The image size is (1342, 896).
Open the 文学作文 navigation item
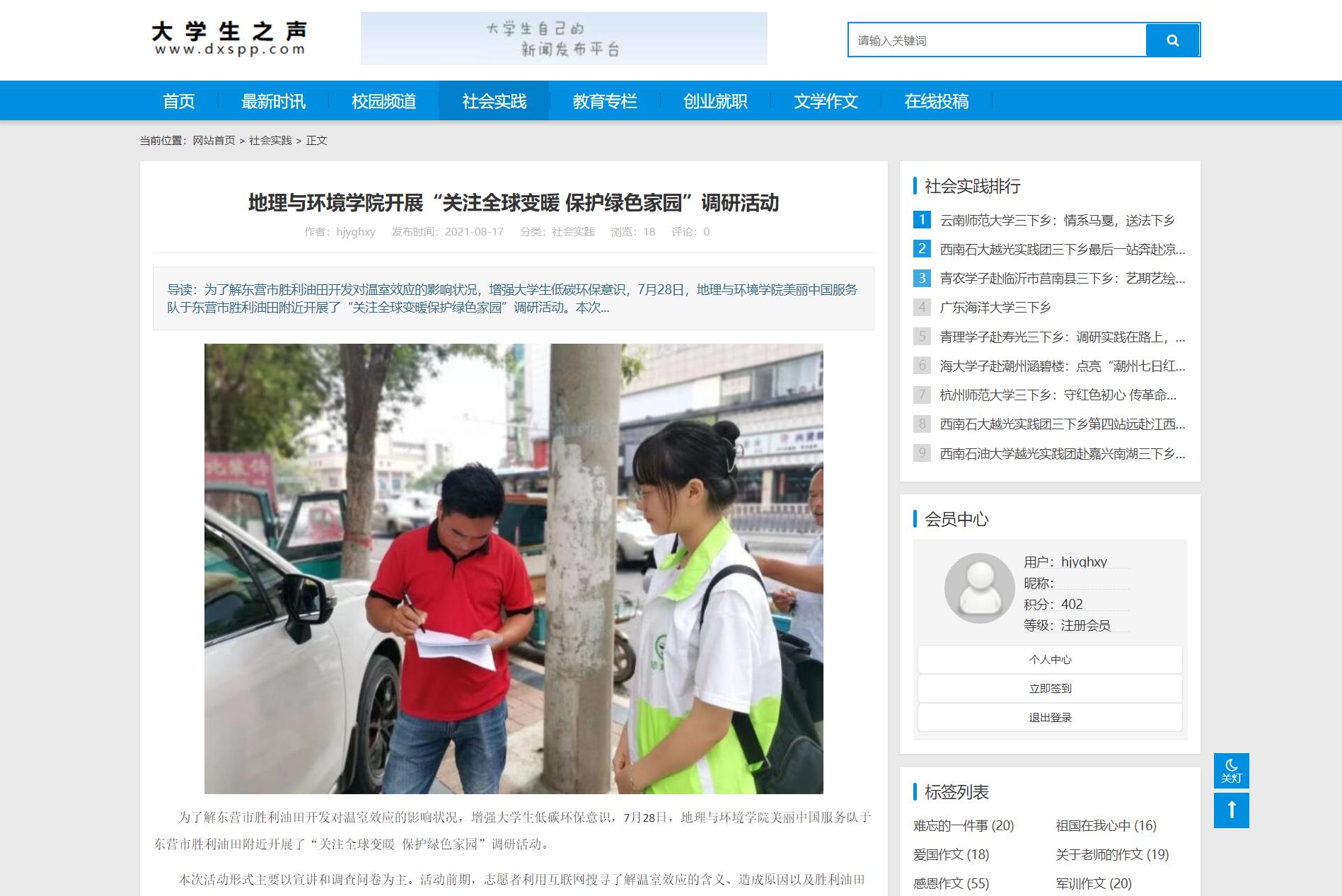click(826, 101)
